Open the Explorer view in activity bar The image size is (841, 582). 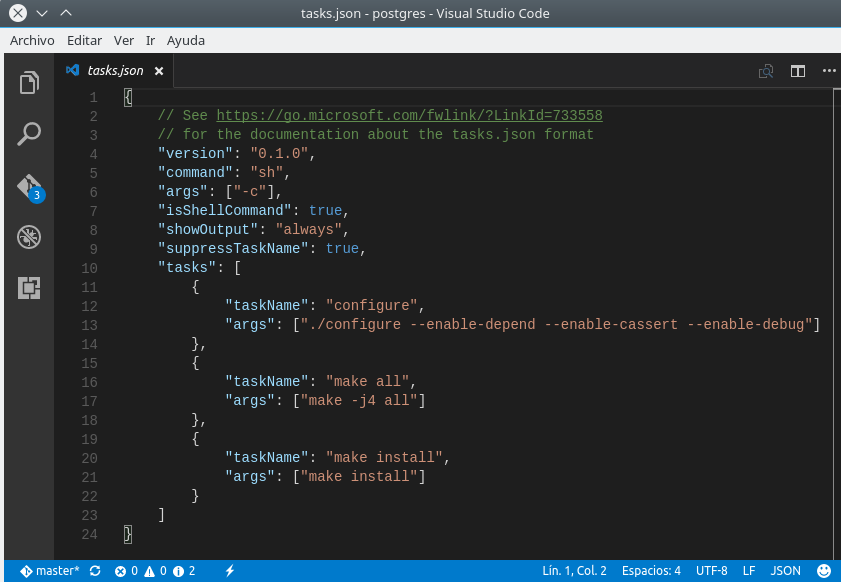click(x=29, y=82)
